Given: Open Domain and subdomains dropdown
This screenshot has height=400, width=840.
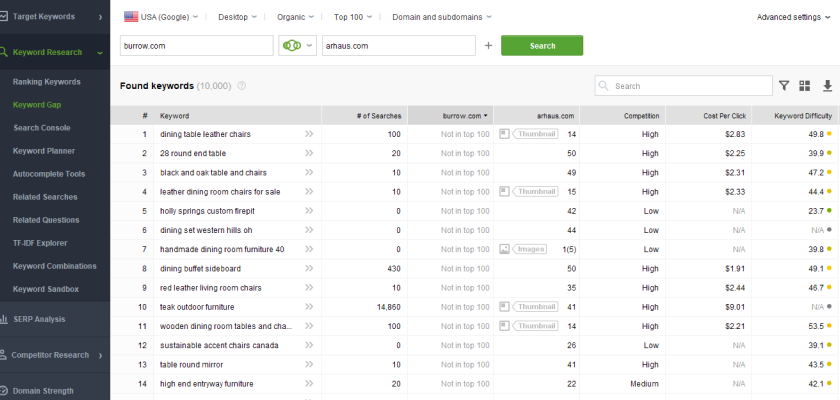Looking at the screenshot, I should (x=441, y=17).
